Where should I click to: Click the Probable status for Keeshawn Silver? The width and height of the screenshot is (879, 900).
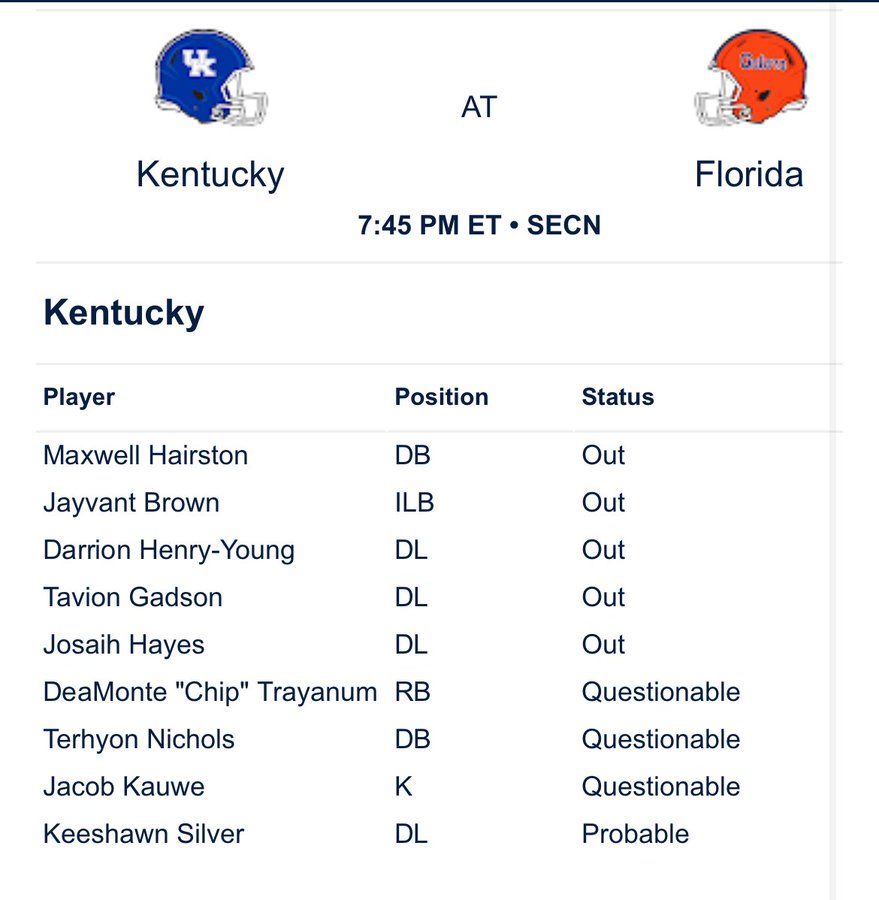(635, 834)
